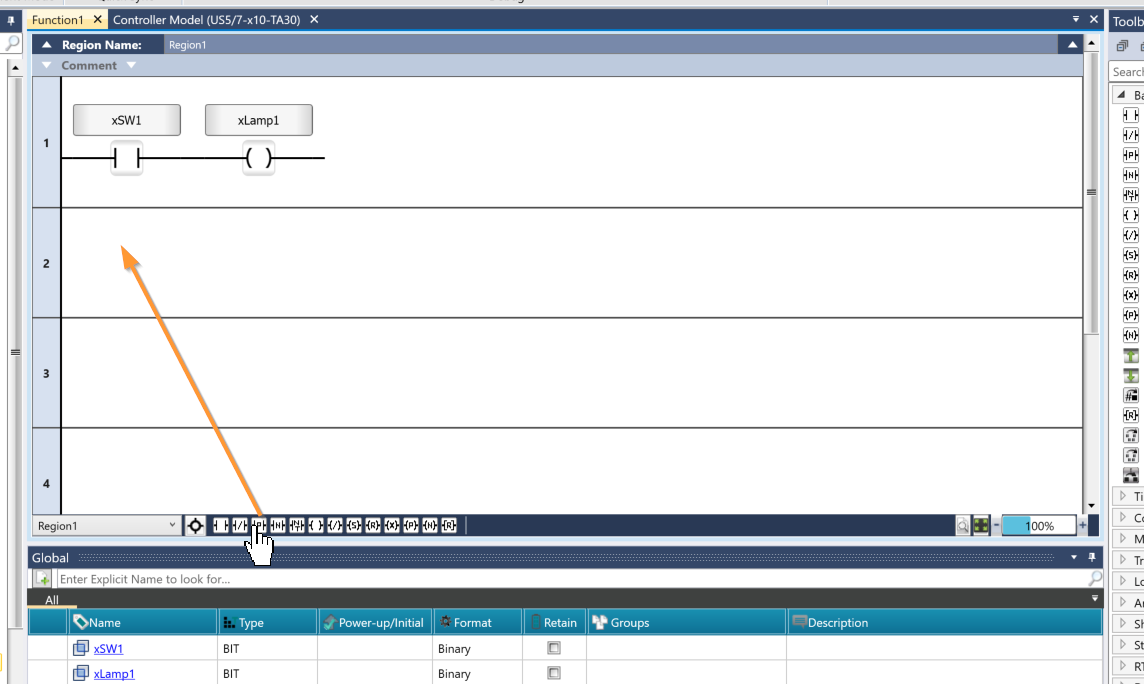Click the magnifier zoom icon near 100%

(x=962, y=526)
